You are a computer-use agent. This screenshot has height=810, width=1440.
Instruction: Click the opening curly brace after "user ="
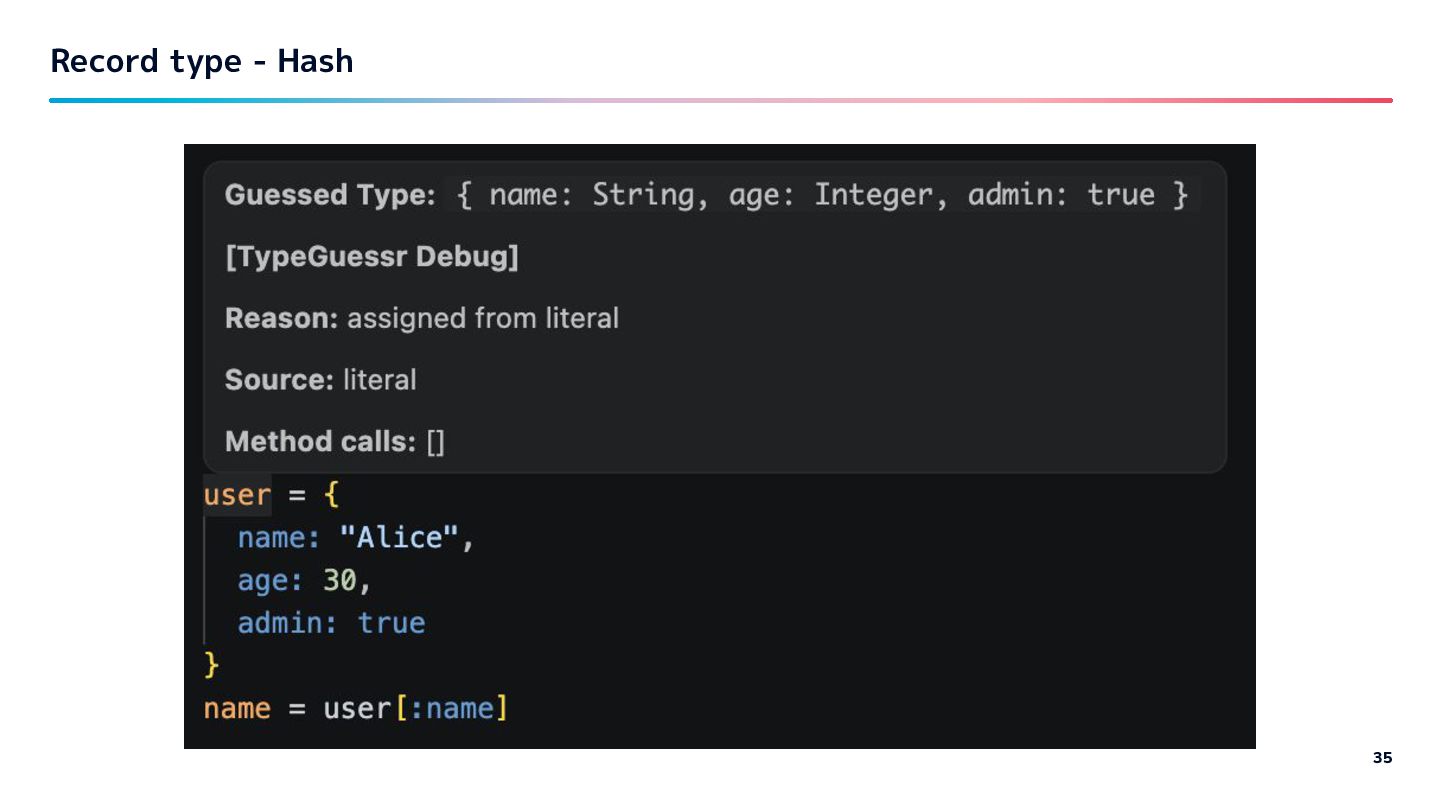332,495
